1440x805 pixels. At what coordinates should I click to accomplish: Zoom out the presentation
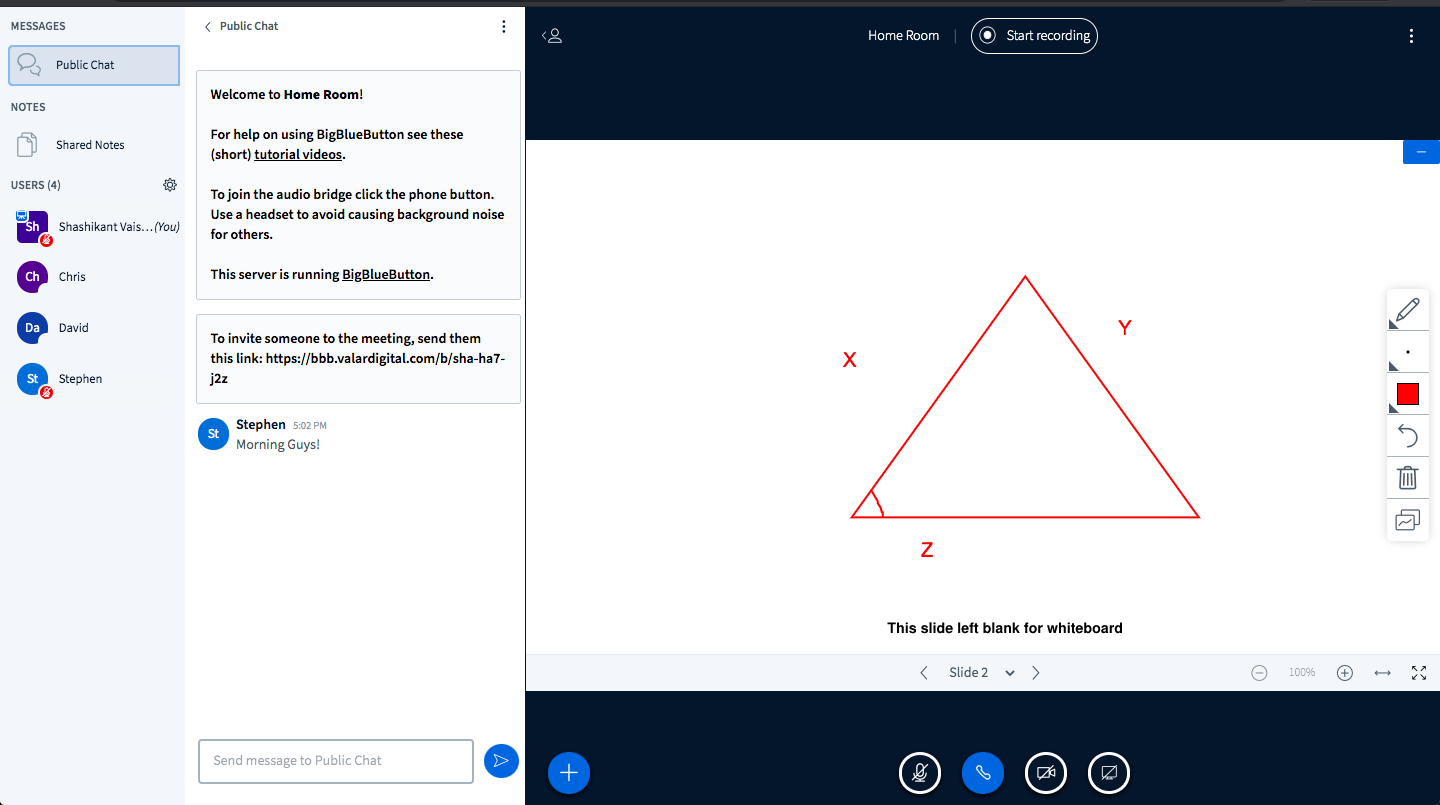pyautogui.click(x=1259, y=673)
